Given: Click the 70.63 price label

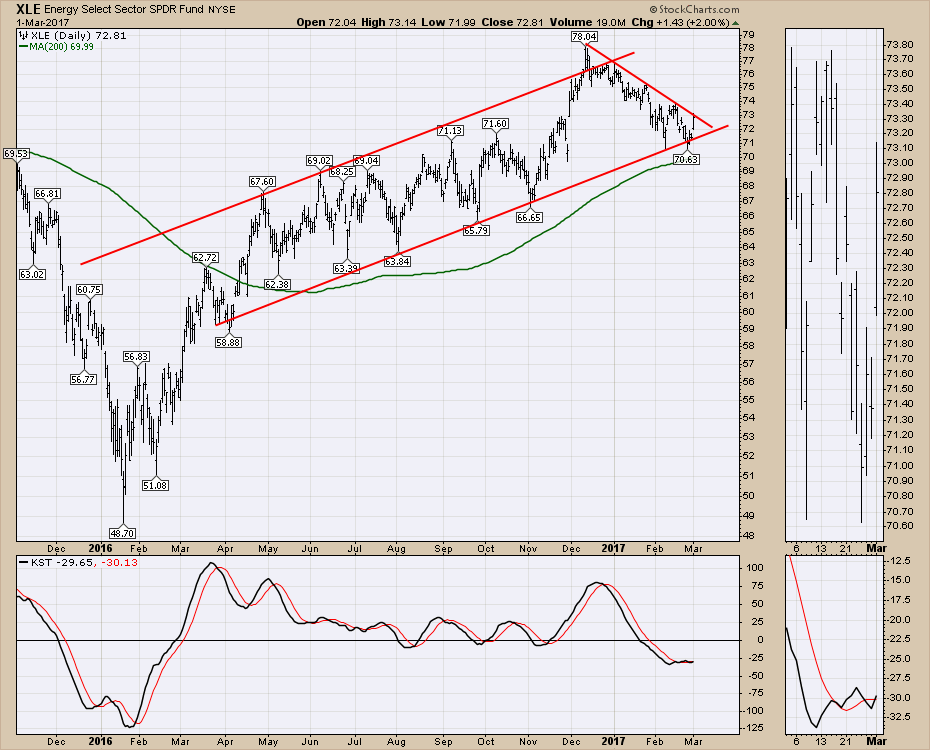Looking at the screenshot, I should click(686, 159).
